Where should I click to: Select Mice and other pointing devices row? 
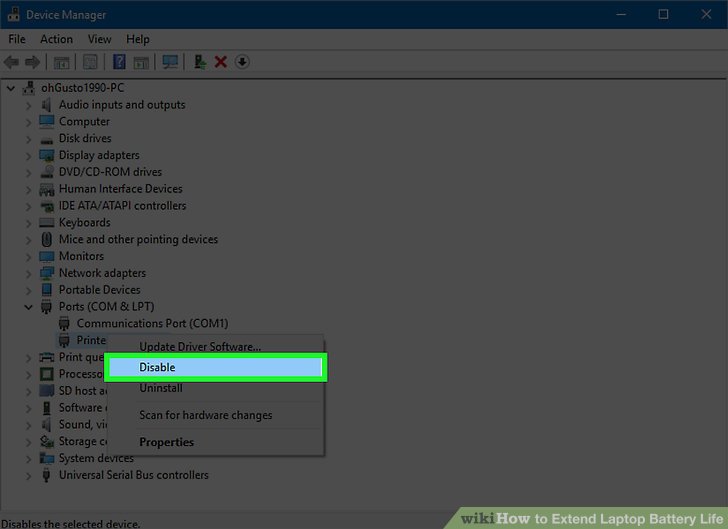point(138,239)
